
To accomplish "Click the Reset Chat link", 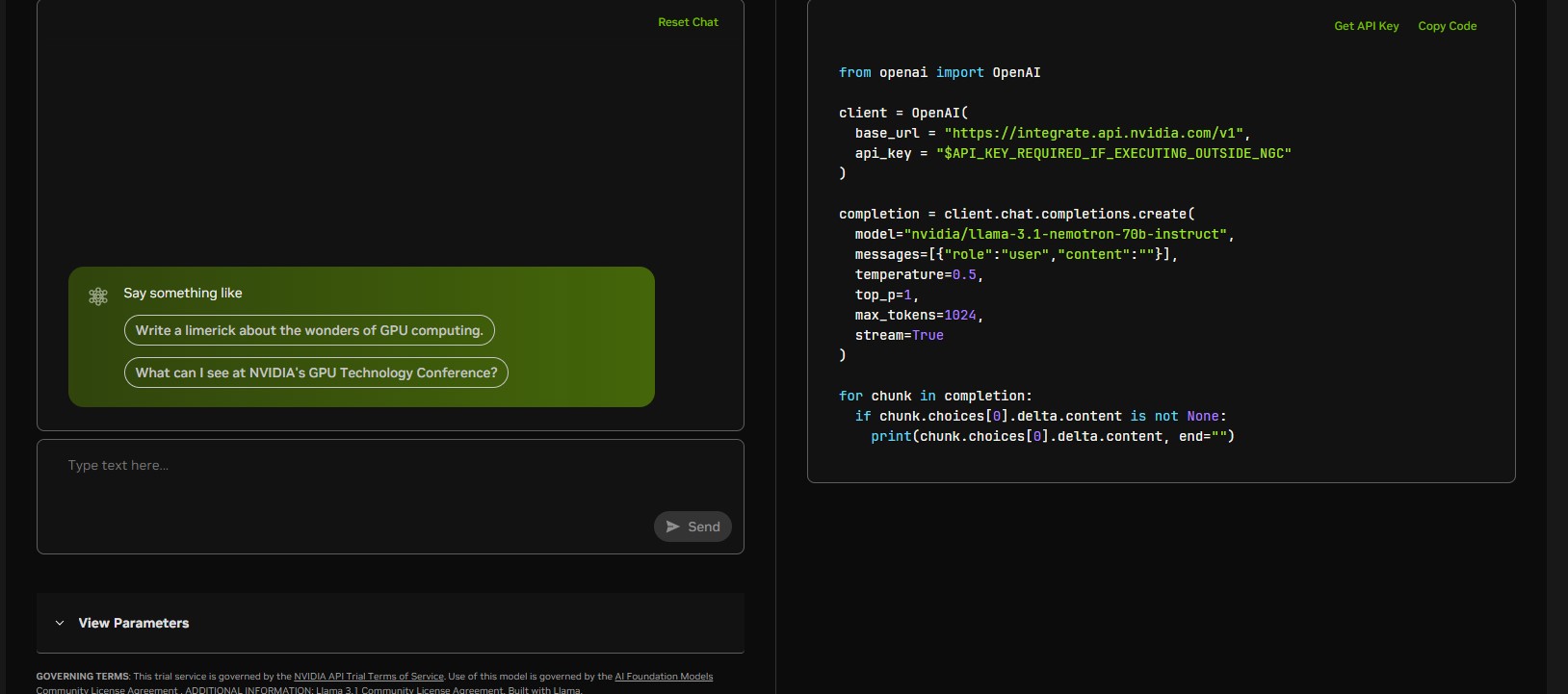I will [x=688, y=22].
